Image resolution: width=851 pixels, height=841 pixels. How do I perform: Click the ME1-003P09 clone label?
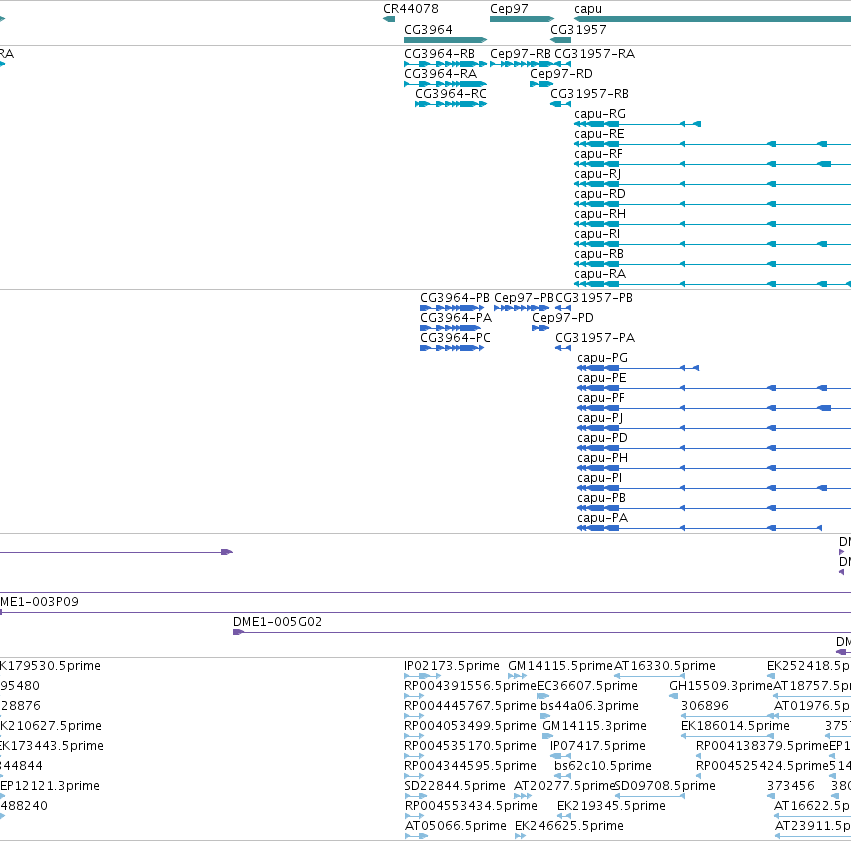point(39,602)
